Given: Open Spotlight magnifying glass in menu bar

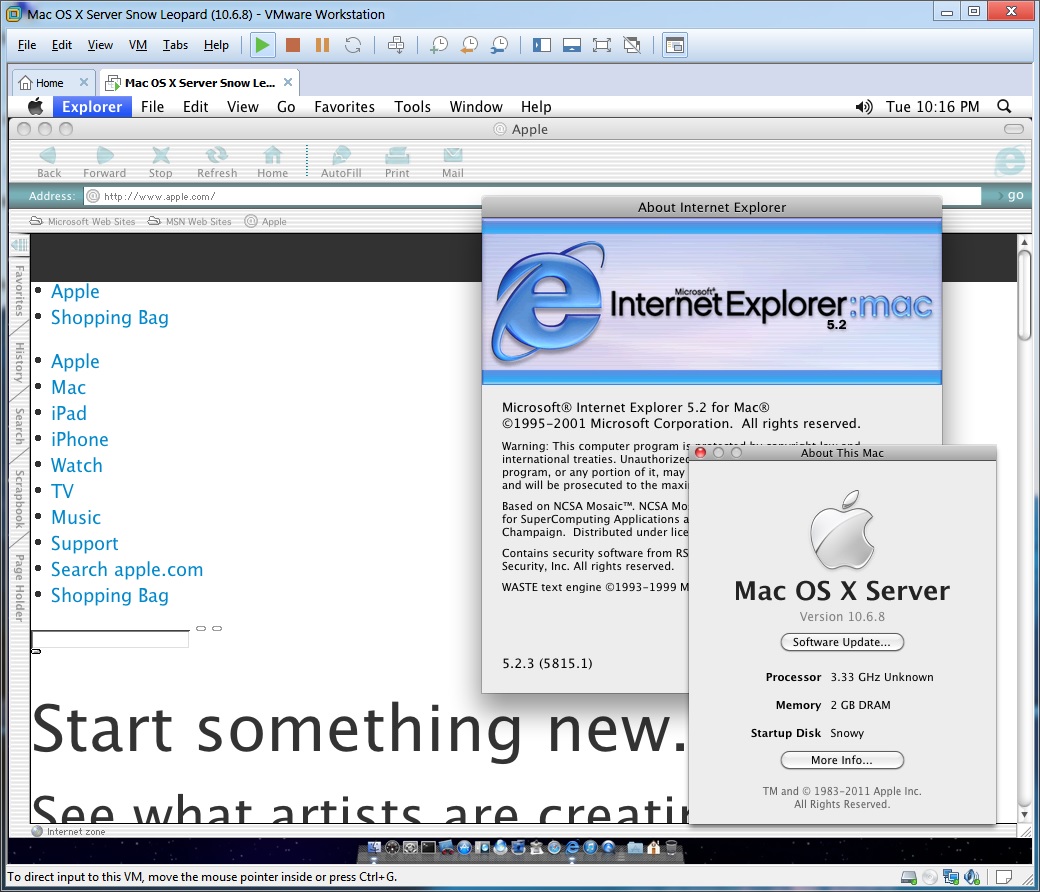Looking at the screenshot, I should tap(1004, 107).
